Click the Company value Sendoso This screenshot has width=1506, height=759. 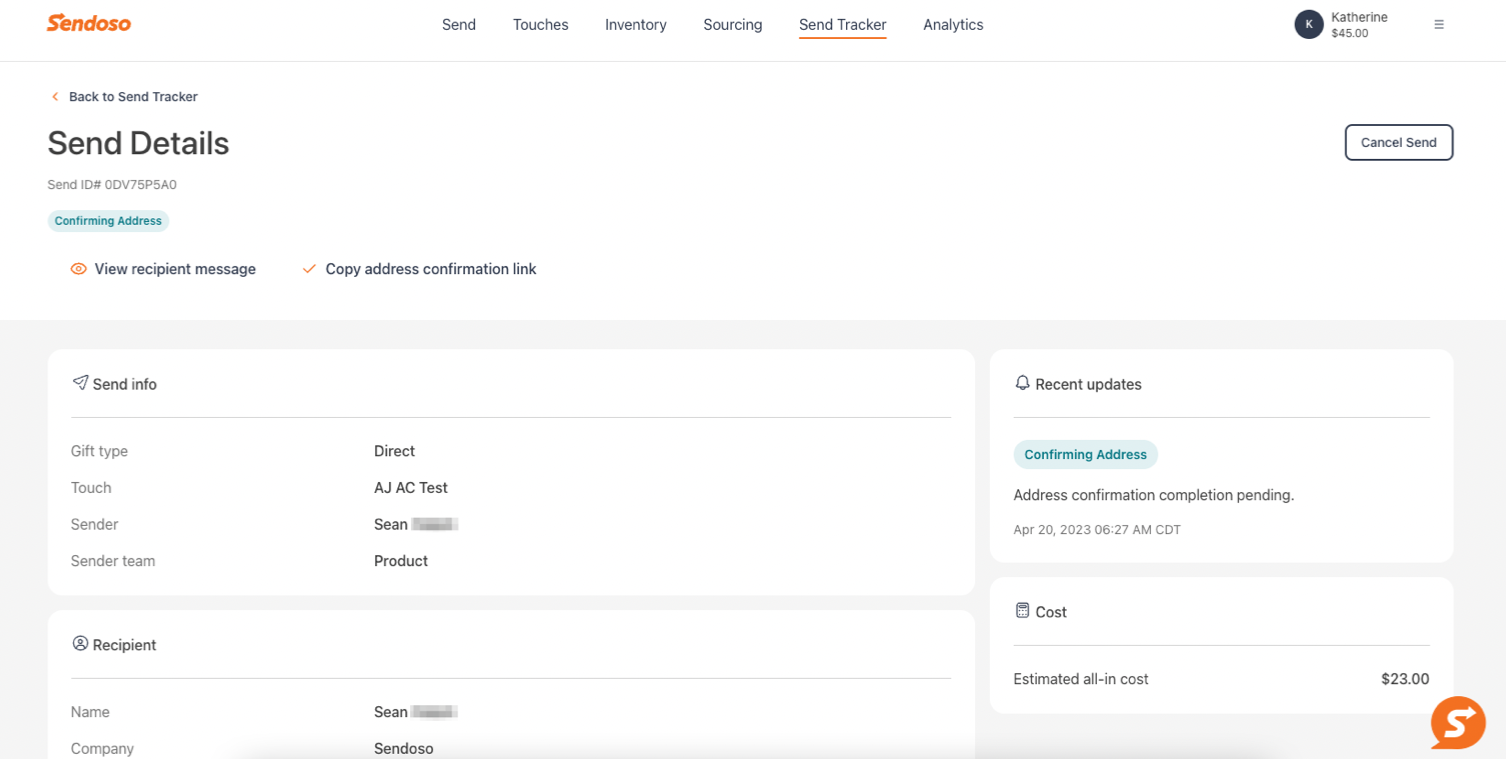tap(404, 748)
